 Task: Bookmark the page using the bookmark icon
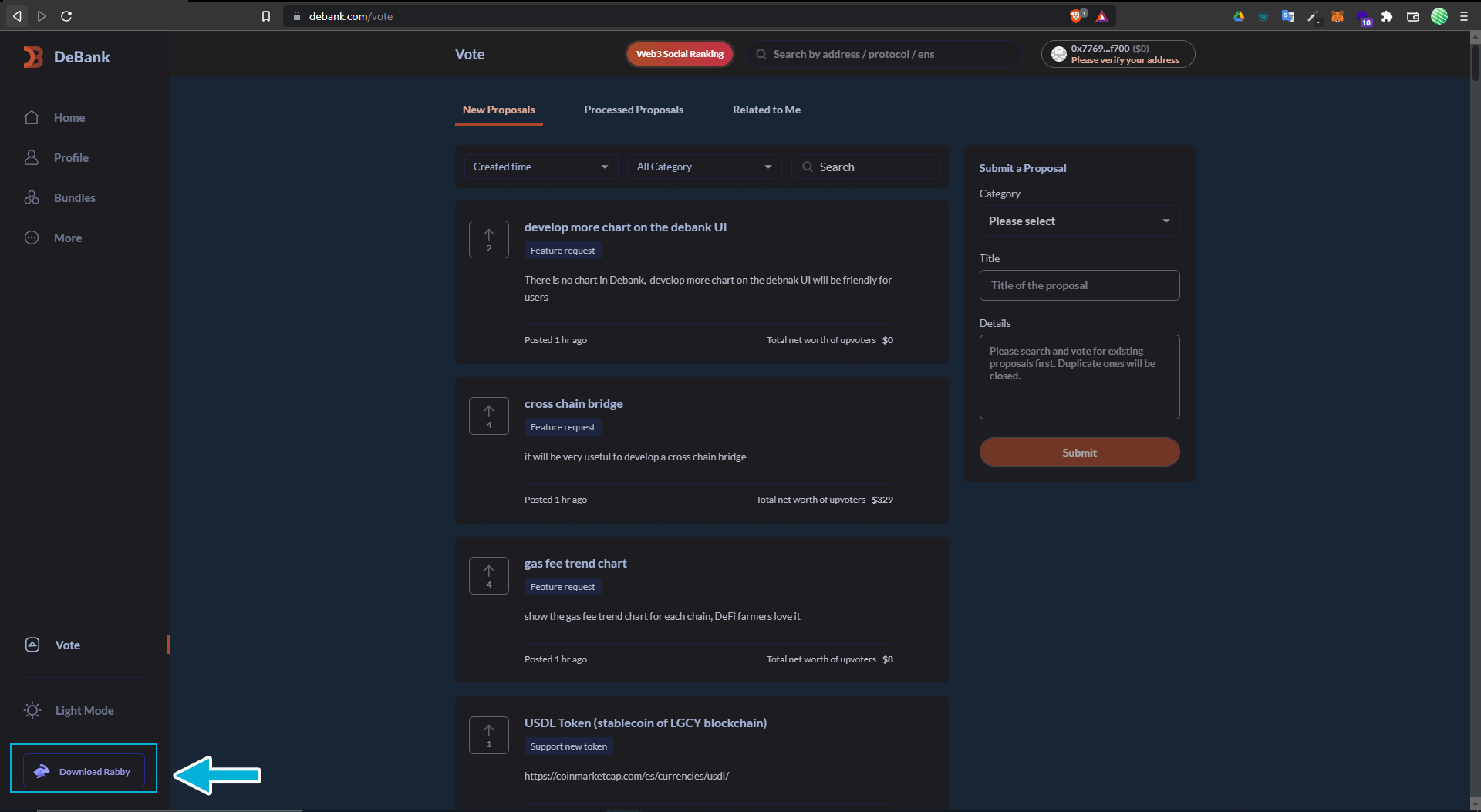click(266, 16)
